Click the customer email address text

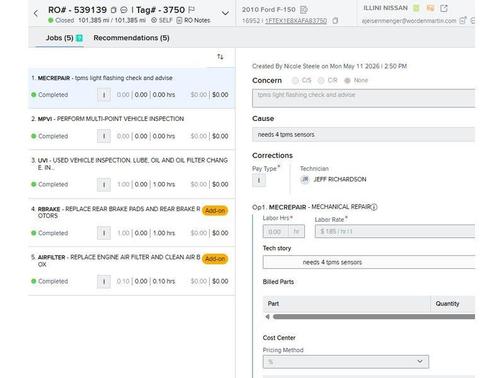[409, 21]
